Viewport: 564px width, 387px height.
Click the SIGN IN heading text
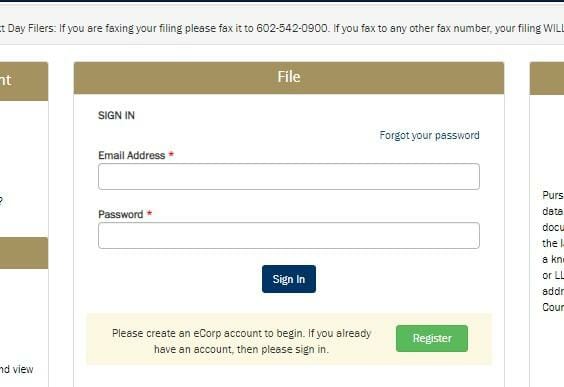point(116,115)
